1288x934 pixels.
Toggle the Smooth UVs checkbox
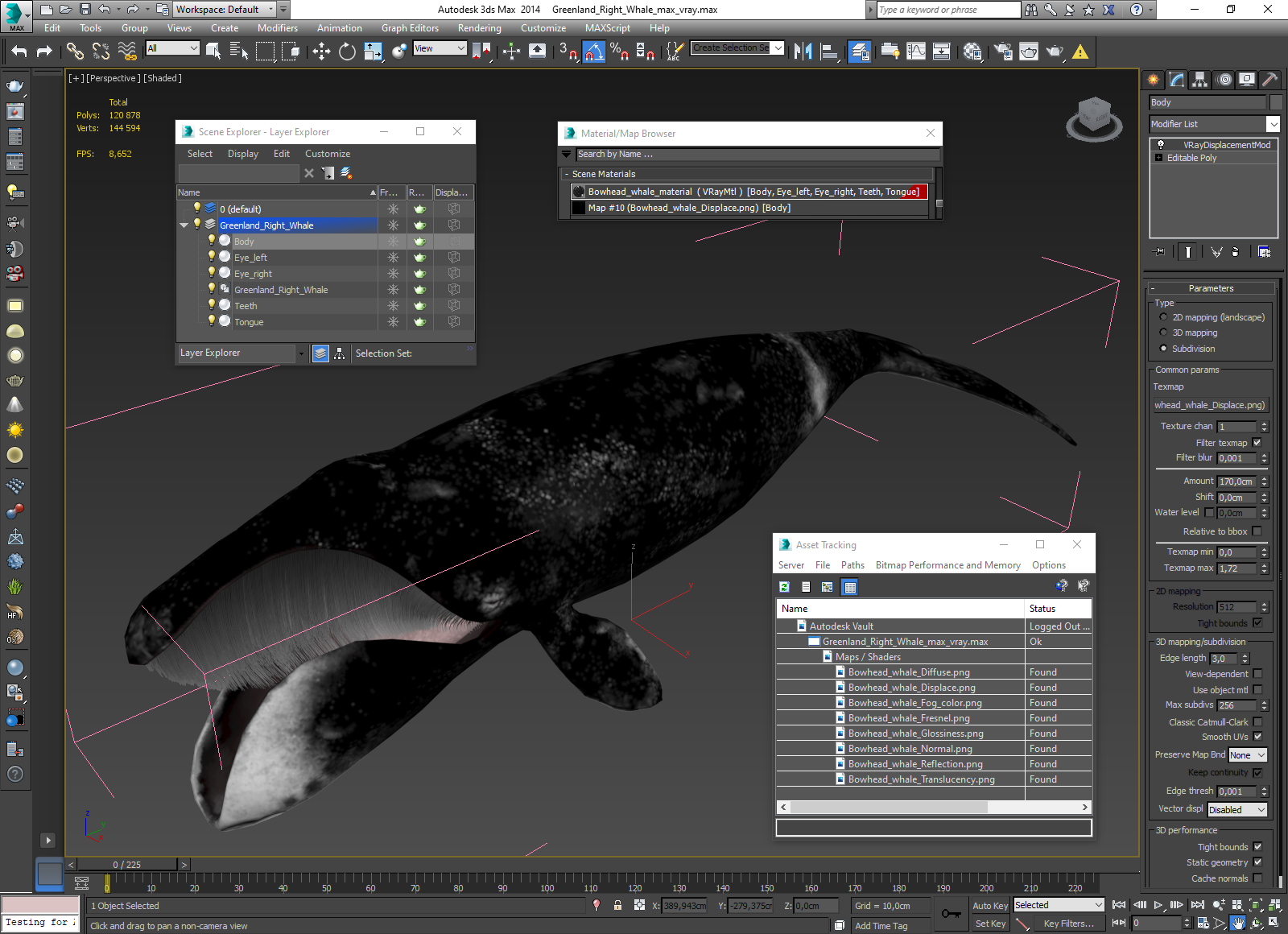(x=1257, y=737)
